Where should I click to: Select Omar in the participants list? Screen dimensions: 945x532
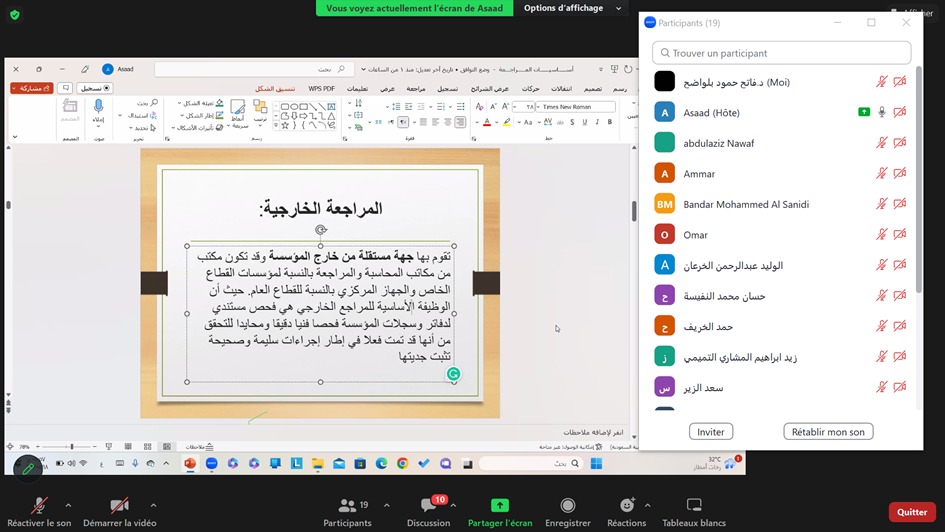pos(695,235)
